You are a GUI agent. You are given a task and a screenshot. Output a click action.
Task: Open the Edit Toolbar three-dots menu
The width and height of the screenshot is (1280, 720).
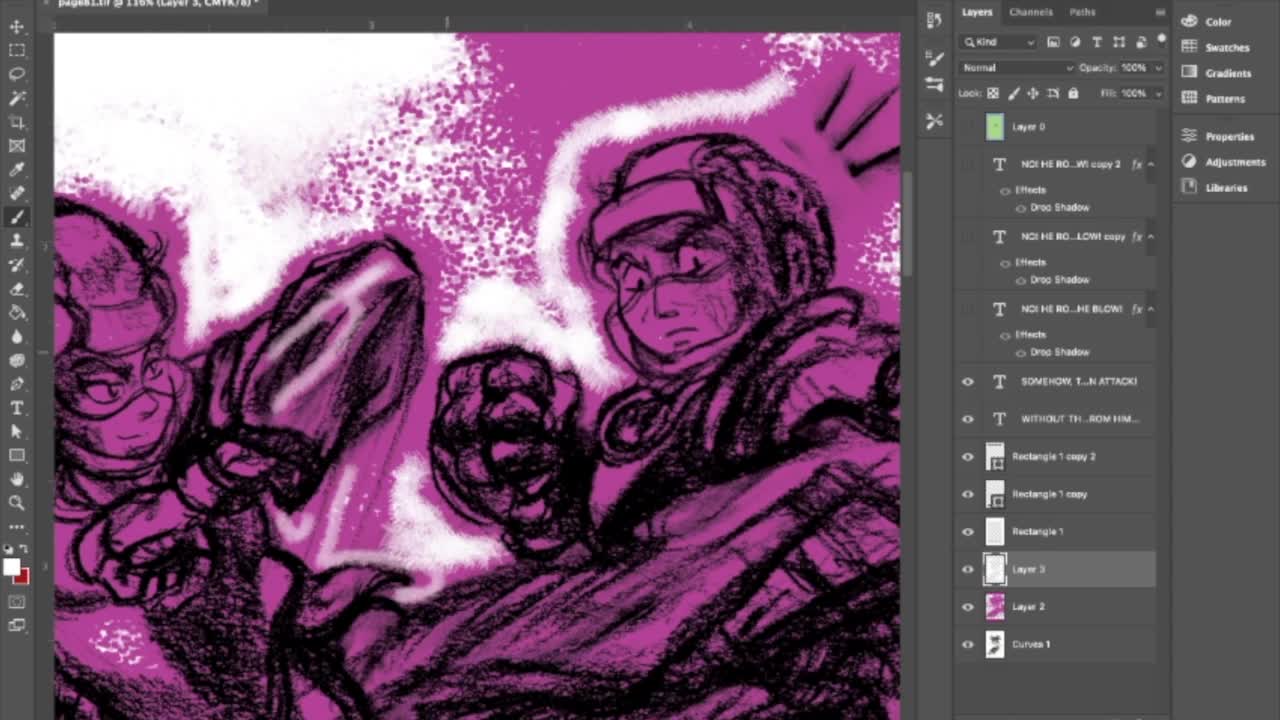tap(17, 527)
